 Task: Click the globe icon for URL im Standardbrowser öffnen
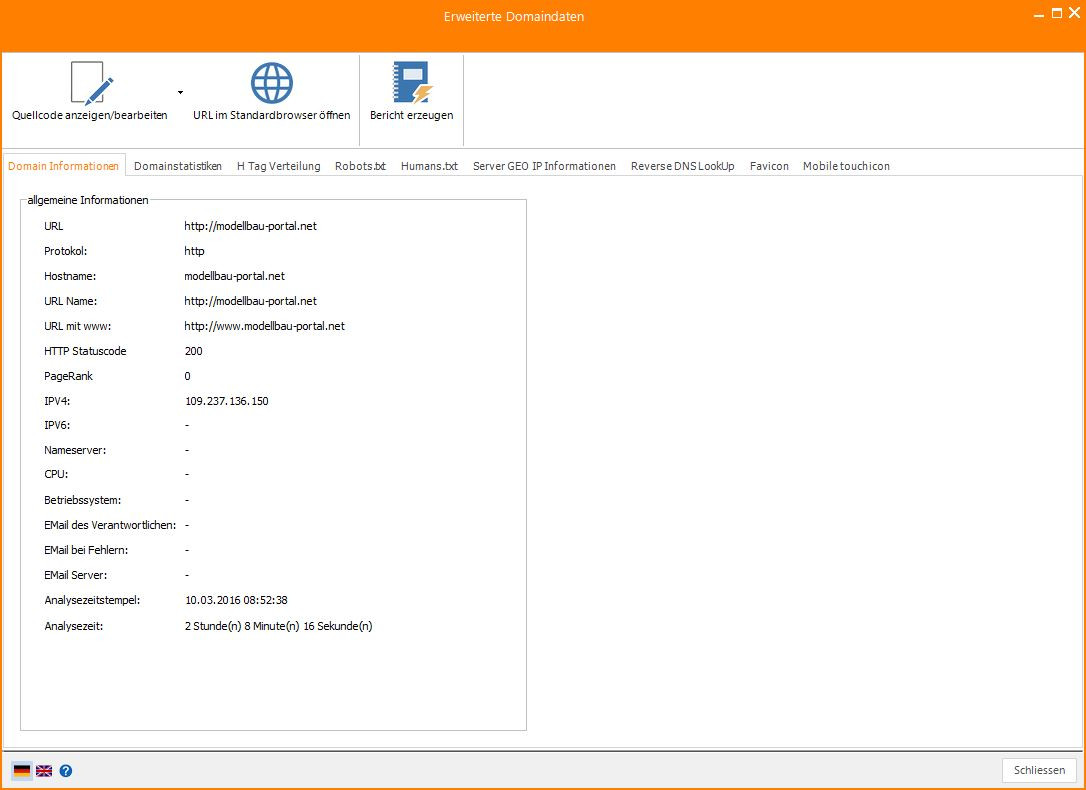pyautogui.click(x=272, y=83)
